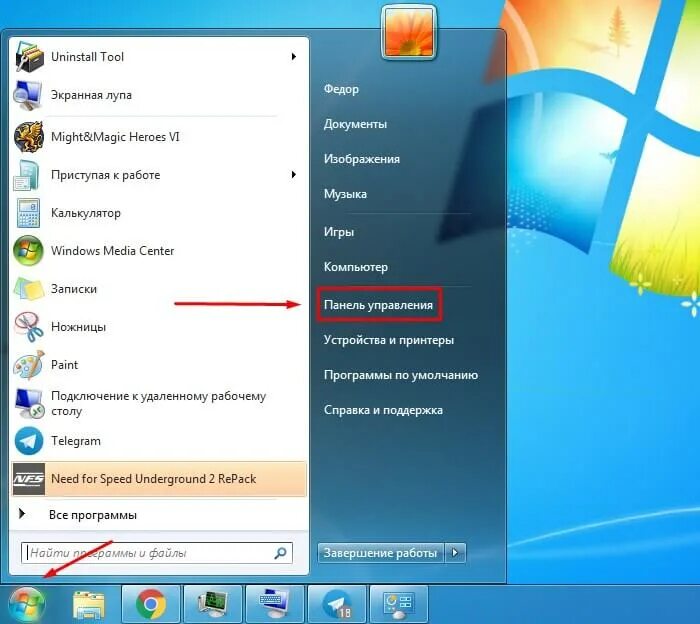Expand Приступая к работе submenu arrow
The height and width of the screenshot is (624, 700).
pyautogui.click(x=293, y=175)
